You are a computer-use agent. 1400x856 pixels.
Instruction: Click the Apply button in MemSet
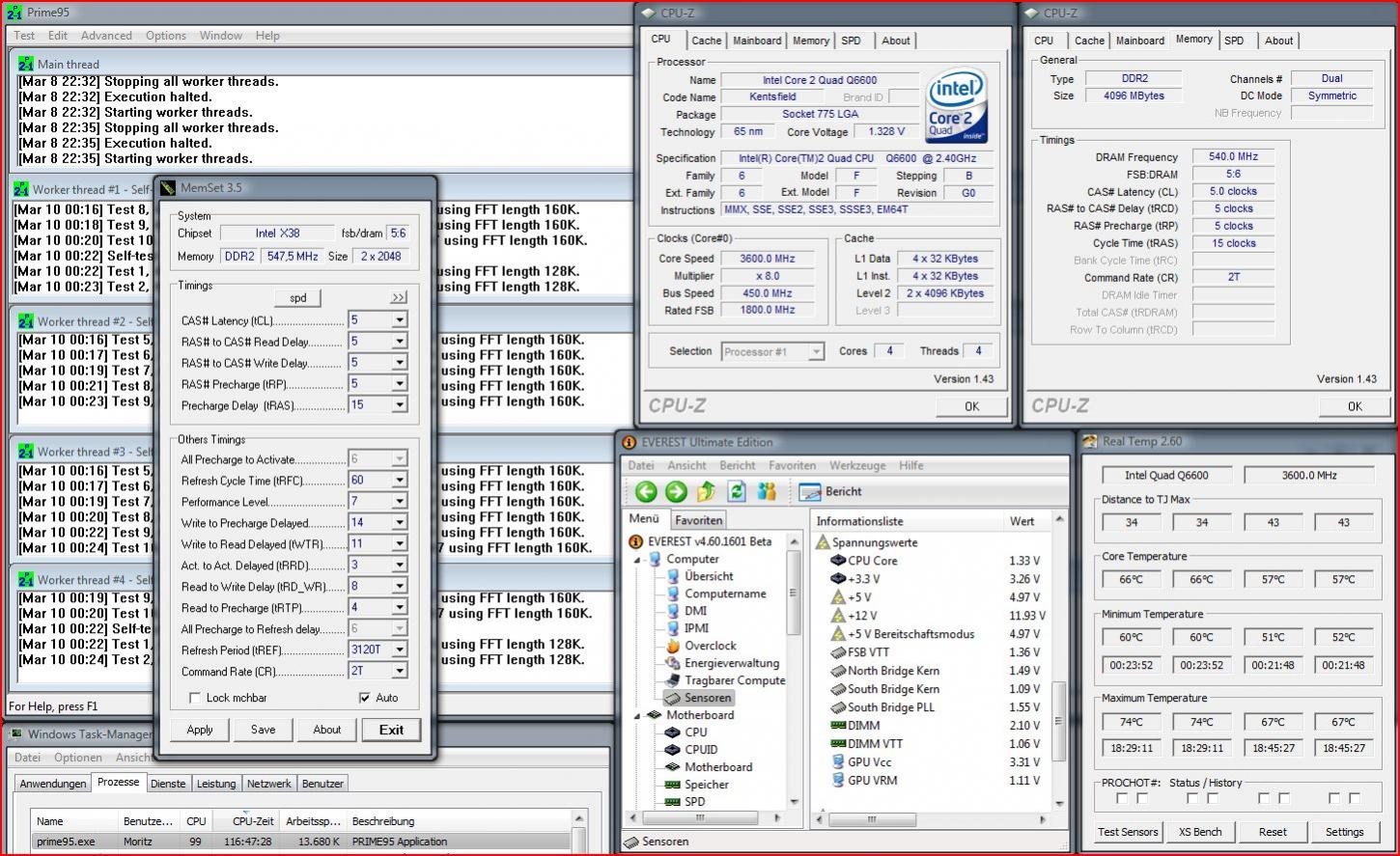coord(200,730)
